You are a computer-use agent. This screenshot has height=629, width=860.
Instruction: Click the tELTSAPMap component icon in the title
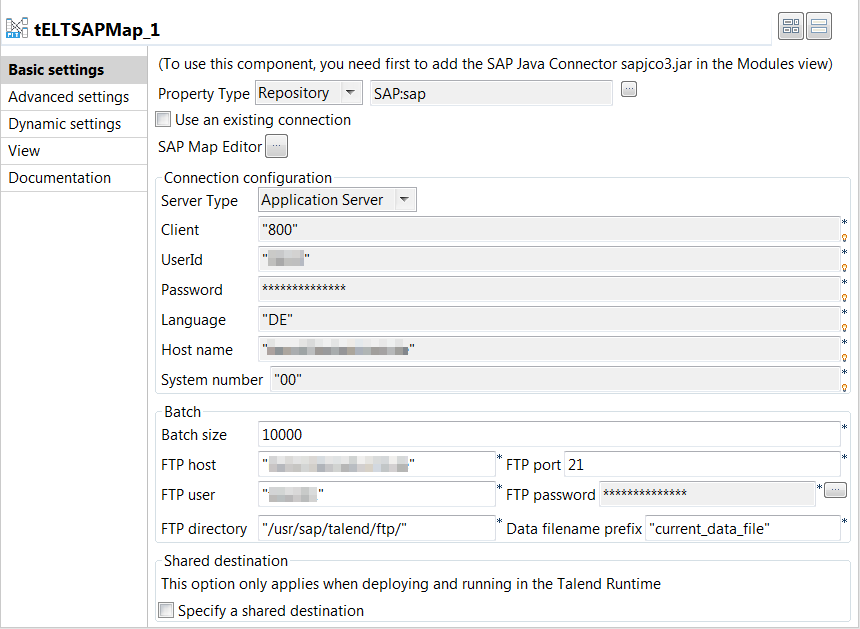(x=16, y=28)
